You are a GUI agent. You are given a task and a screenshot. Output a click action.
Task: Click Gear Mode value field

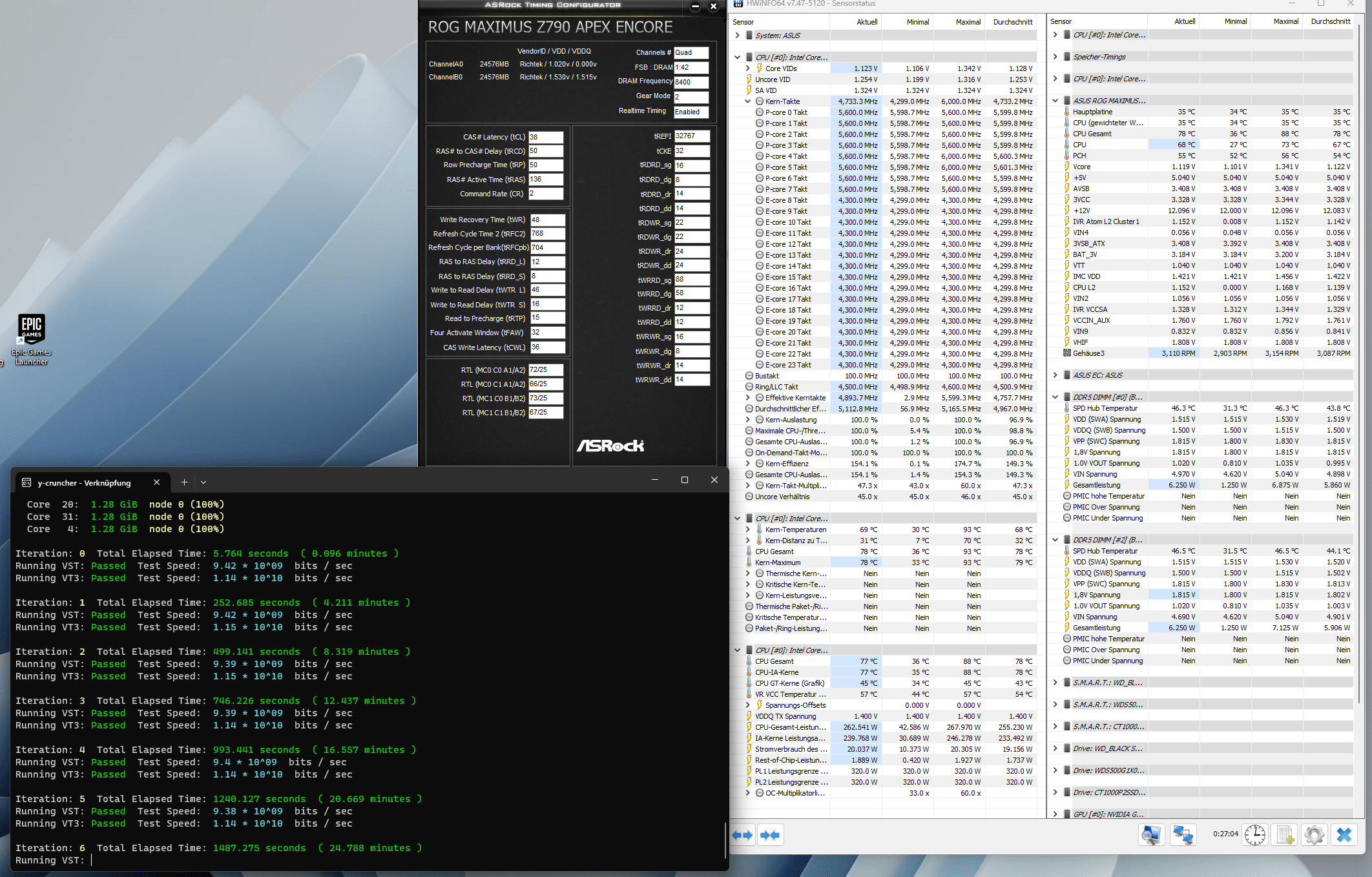(691, 97)
